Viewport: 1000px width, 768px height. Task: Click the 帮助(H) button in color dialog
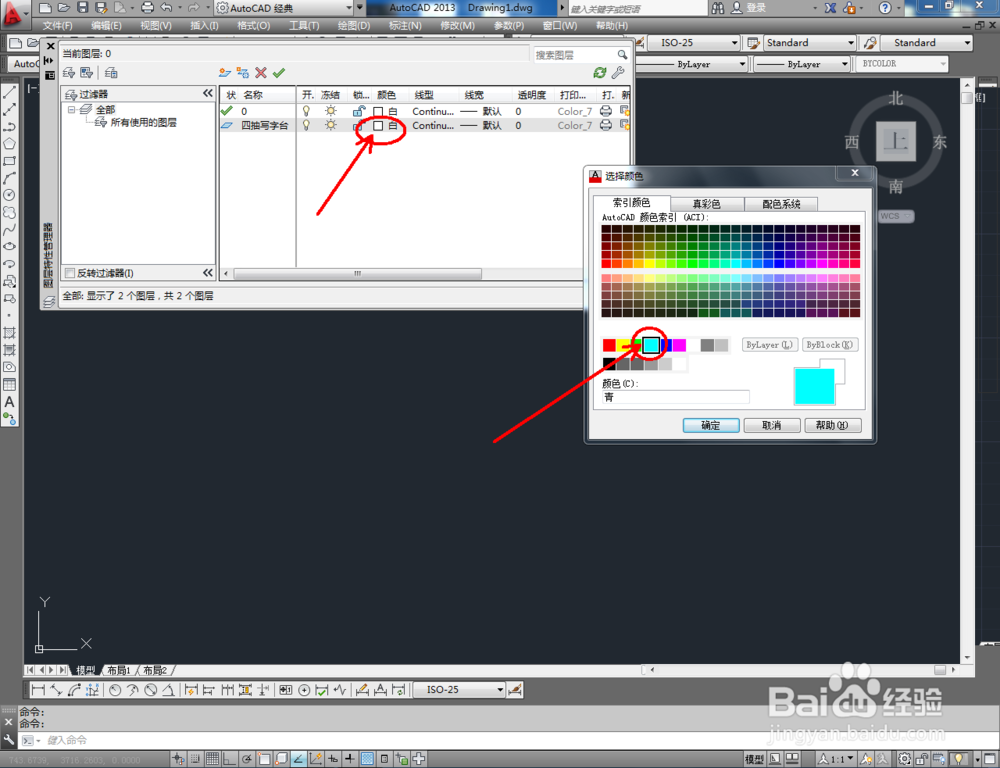click(833, 425)
